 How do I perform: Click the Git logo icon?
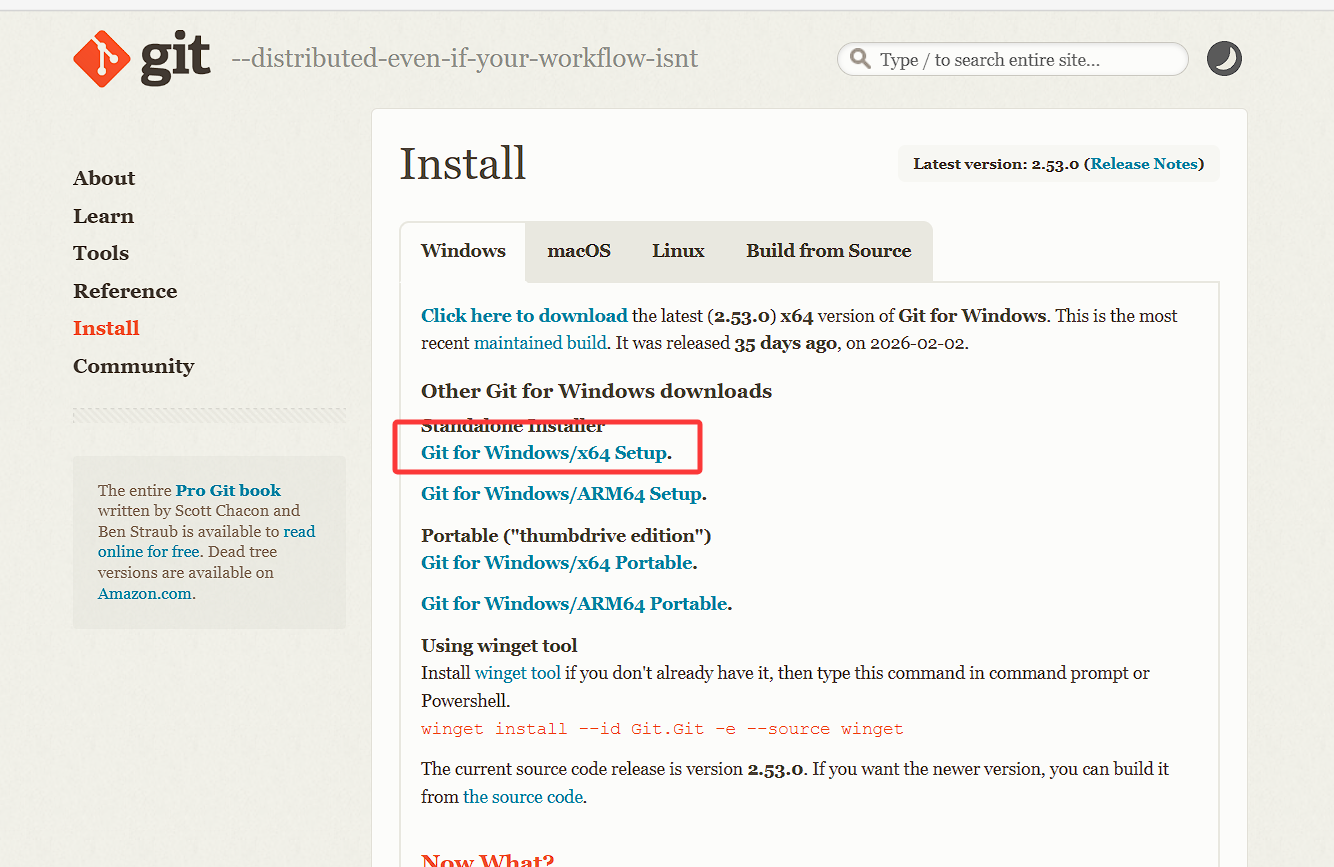[x=102, y=59]
